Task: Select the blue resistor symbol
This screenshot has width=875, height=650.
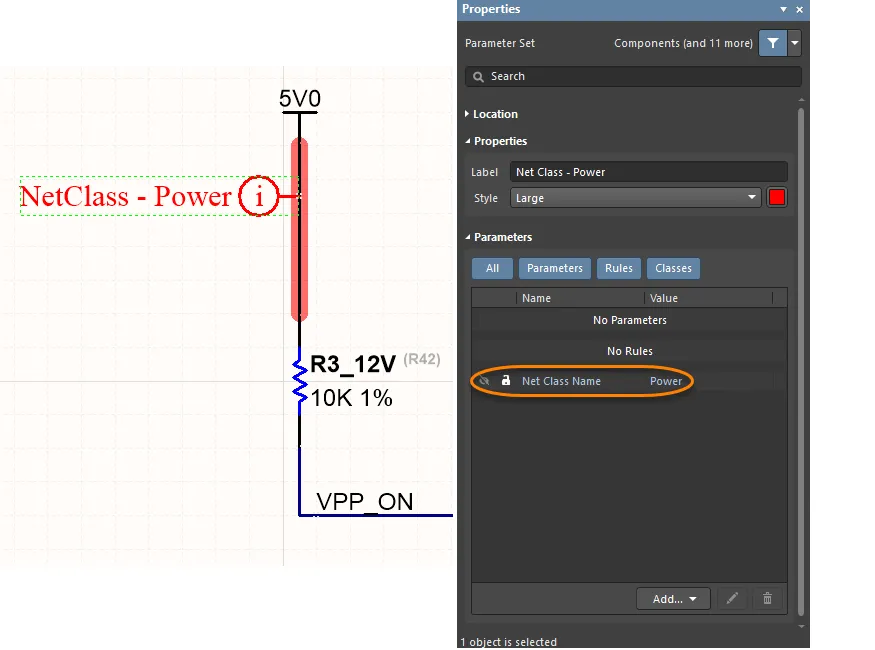Action: 300,382
